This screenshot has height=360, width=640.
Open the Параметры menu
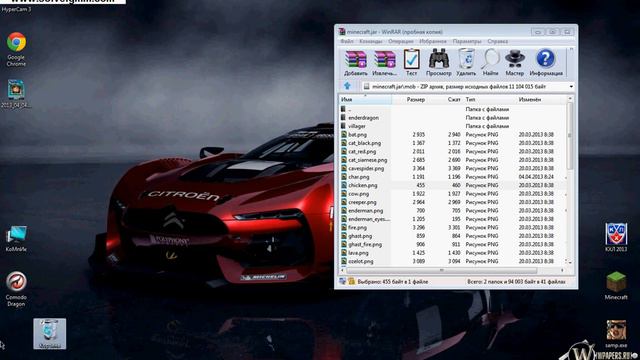pos(467,41)
